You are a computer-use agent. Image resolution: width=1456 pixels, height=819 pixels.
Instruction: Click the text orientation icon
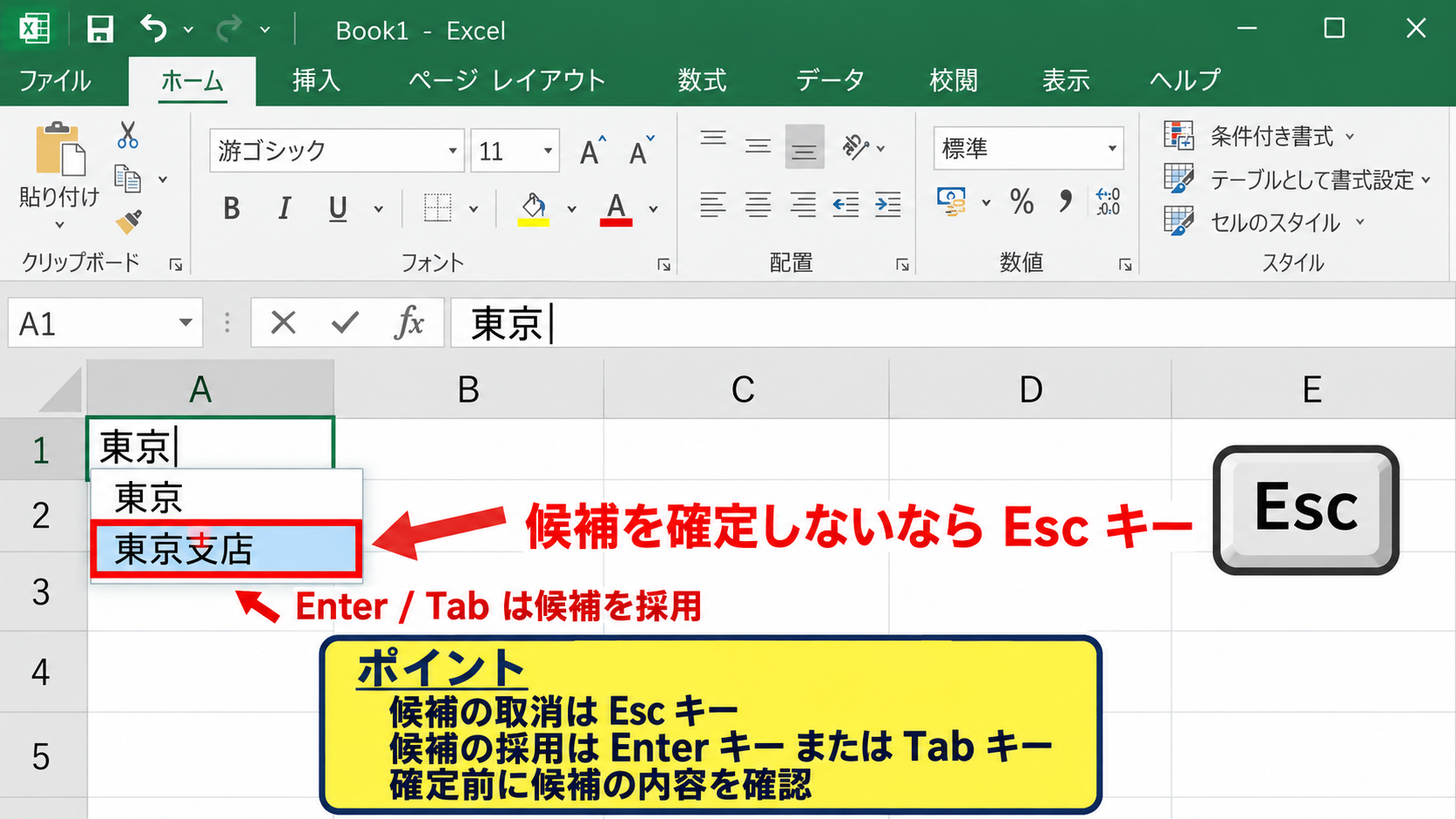[856, 147]
